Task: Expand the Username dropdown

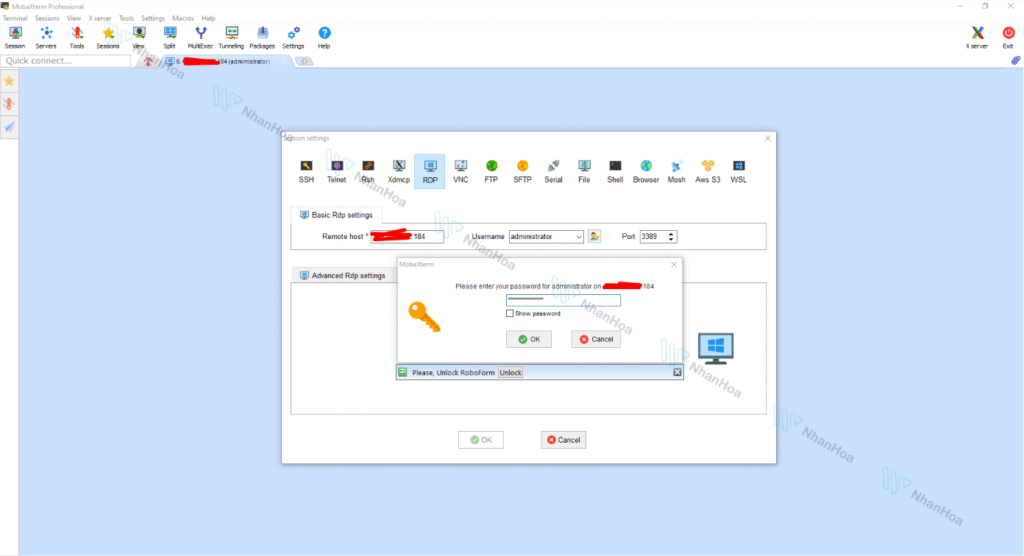Action: pos(578,237)
